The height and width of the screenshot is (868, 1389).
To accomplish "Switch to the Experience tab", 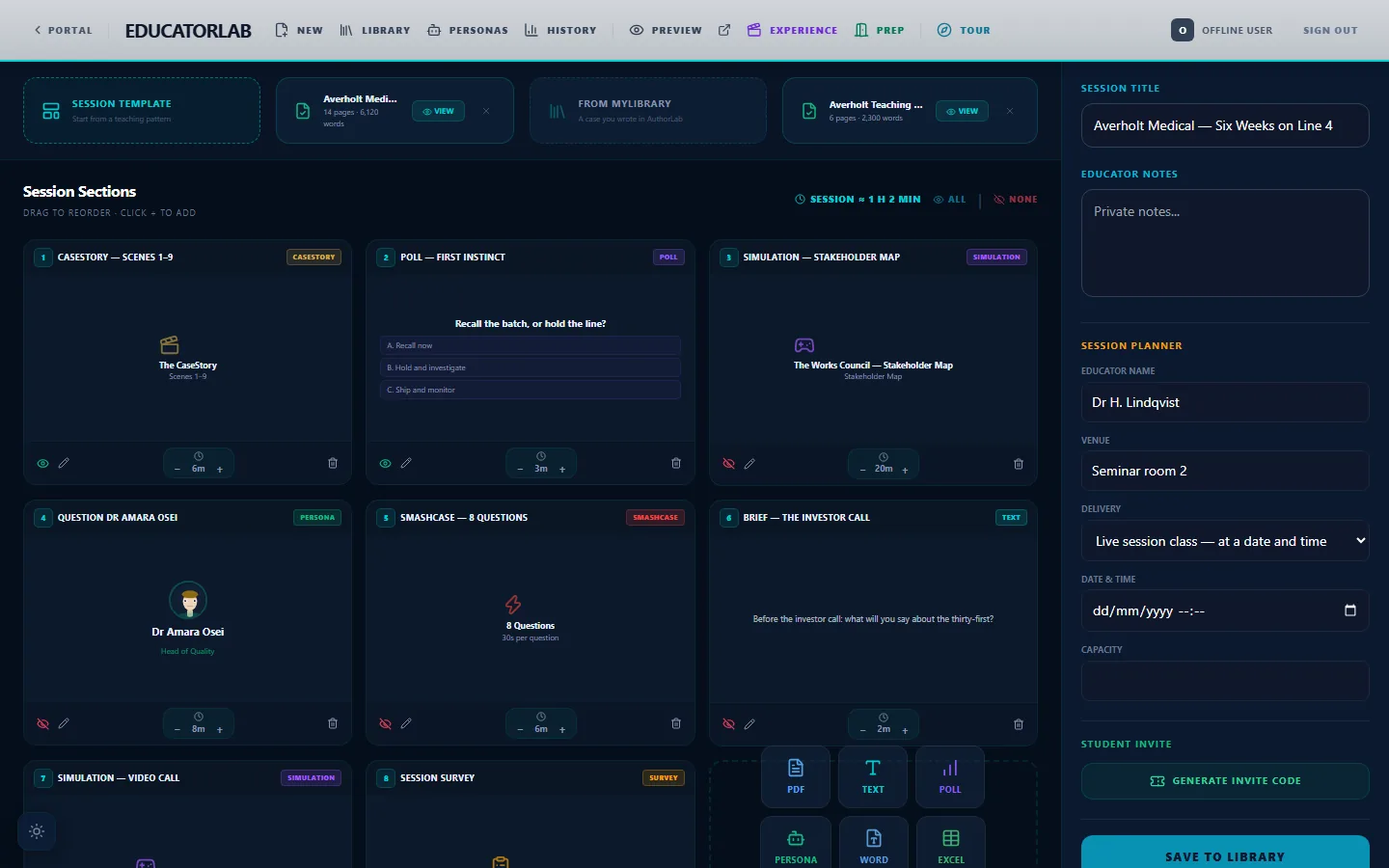I will click(x=793, y=31).
